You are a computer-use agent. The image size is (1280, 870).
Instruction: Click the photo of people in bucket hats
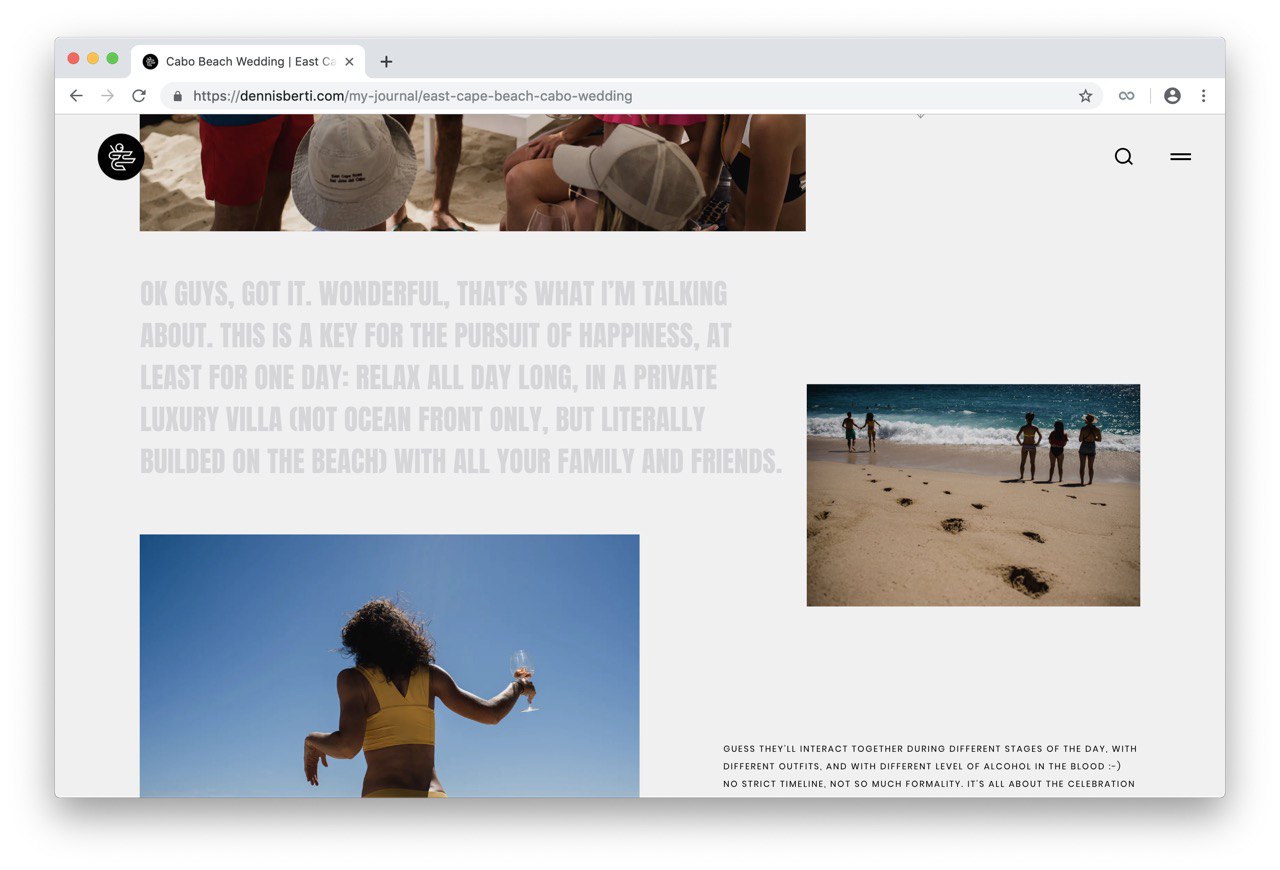coord(472,173)
